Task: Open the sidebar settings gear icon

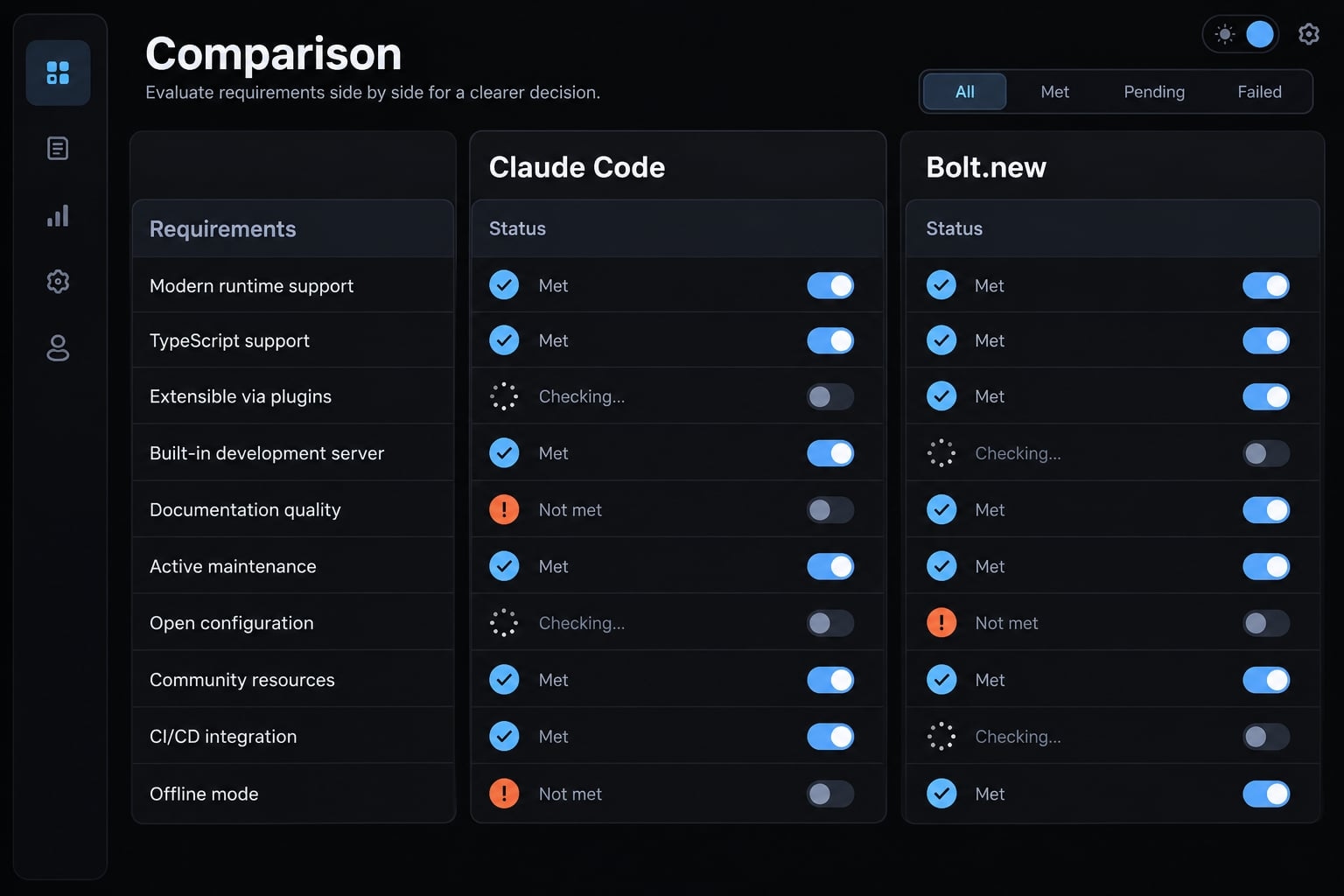Action: pyautogui.click(x=58, y=282)
